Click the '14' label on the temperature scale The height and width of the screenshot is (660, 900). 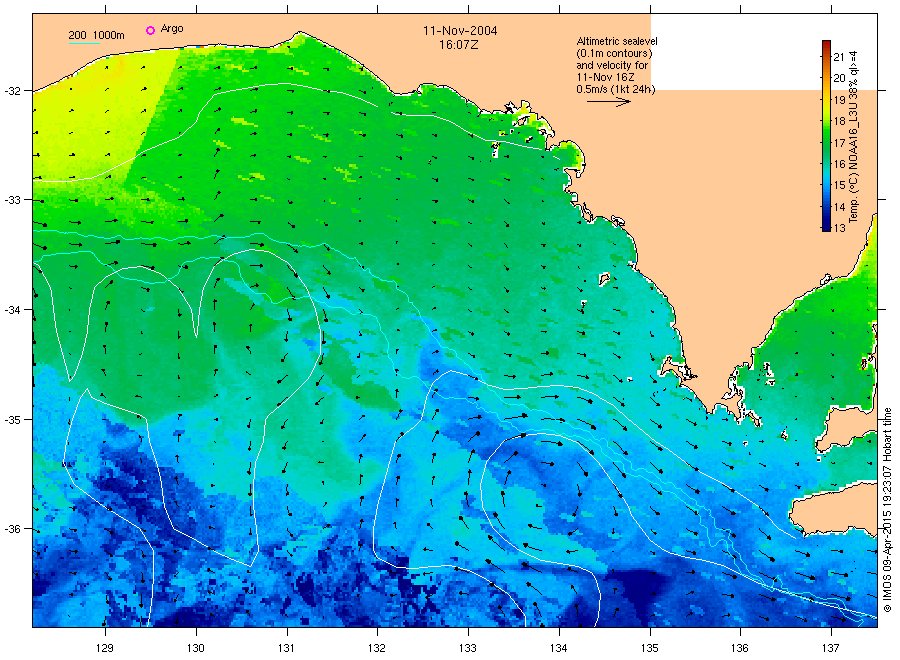839,207
